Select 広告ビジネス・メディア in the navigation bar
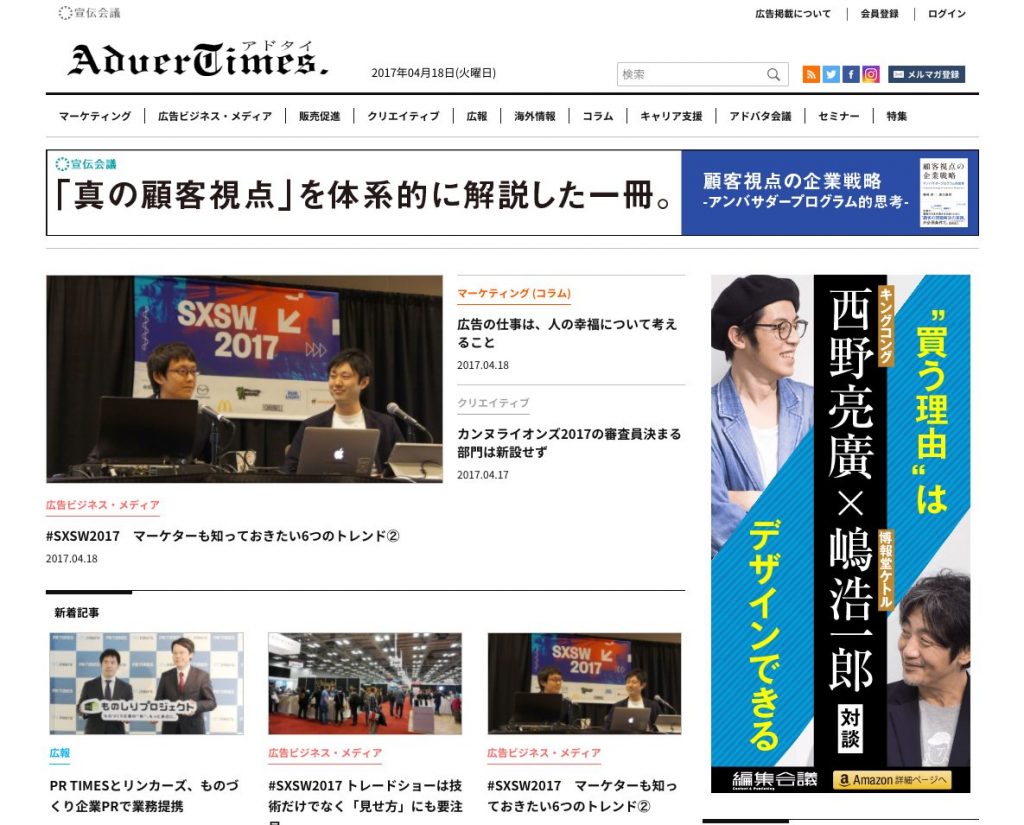 pyautogui.click(x=215, y=116)
